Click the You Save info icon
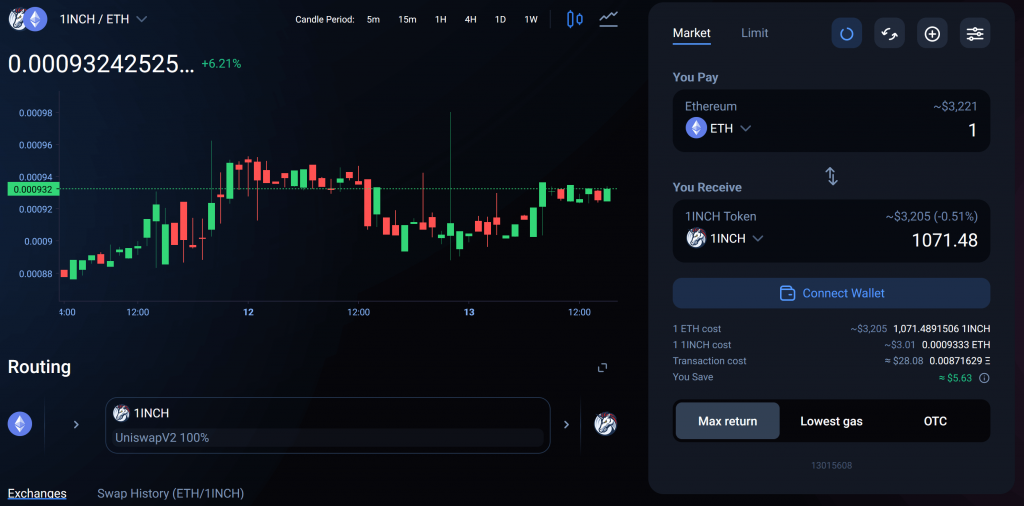The width and height of the screenshot is (1024, 506). pyautogui.click(x=985, y=377)
